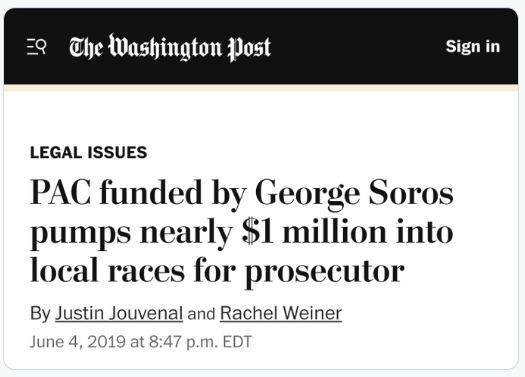Click the Sign in link
The width and height of the screenshot is (525, 377).
pyautogui.click(x=472, y=47)
